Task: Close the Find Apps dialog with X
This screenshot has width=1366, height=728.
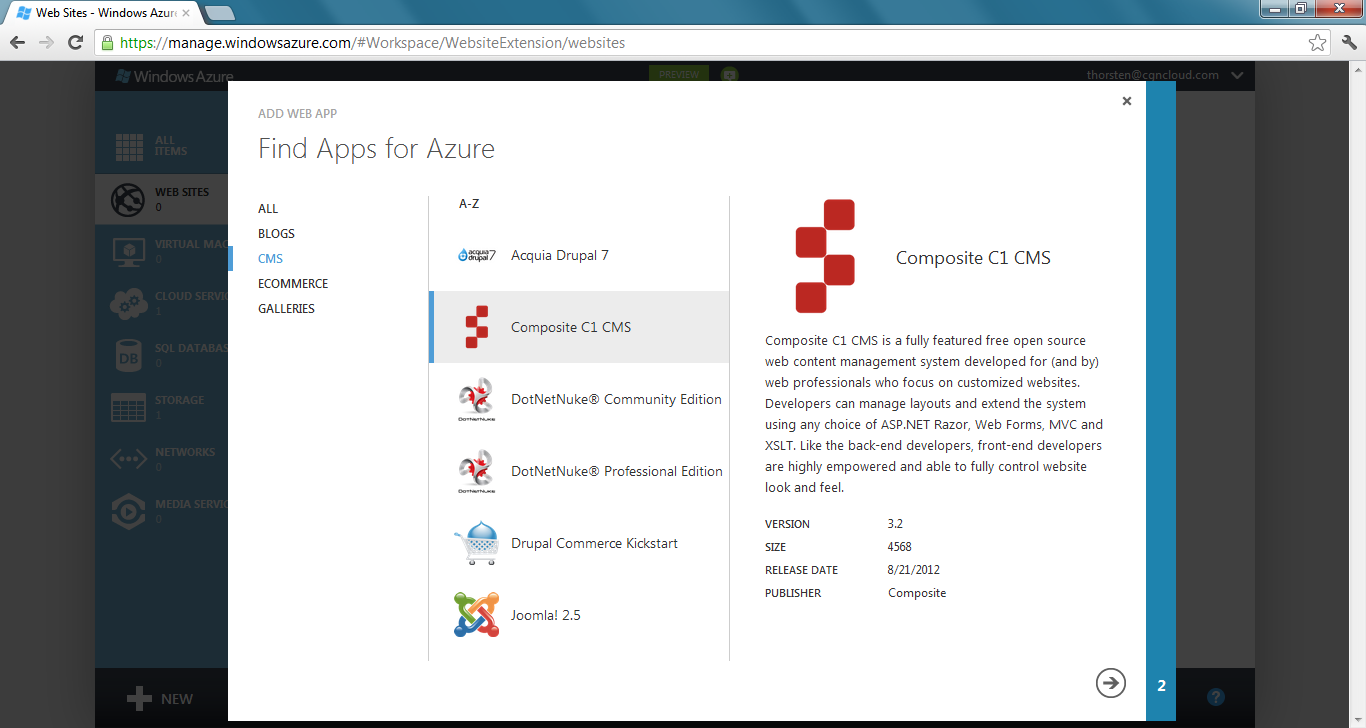Action: [1127, 101]
